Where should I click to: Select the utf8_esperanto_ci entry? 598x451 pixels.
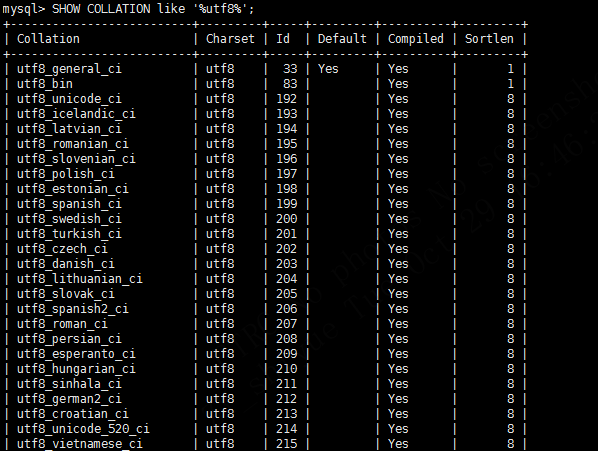[x=76, y=354]
